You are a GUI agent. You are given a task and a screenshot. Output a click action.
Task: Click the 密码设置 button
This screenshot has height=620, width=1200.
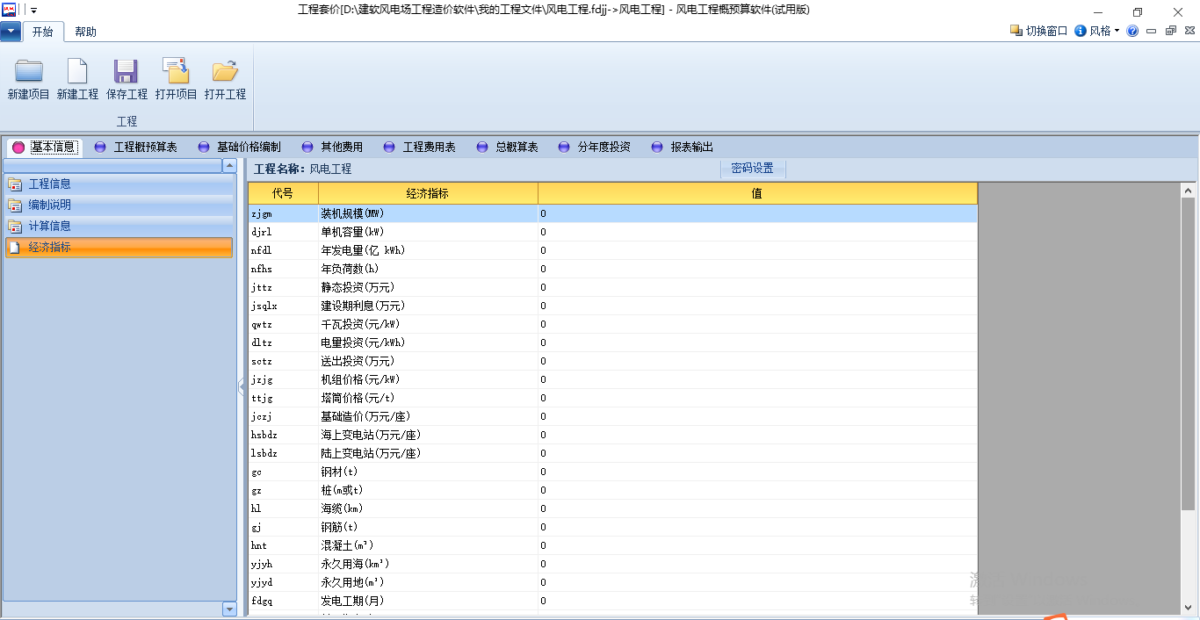click(x=753, y=169)
